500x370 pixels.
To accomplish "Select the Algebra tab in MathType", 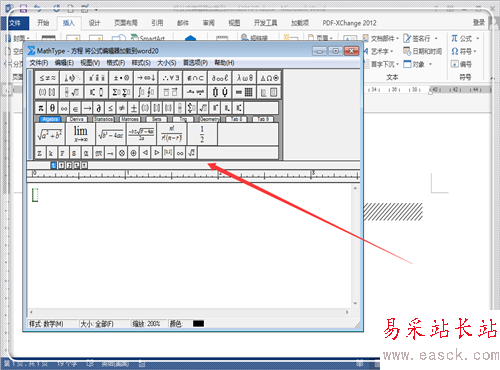I will point(50,119).
